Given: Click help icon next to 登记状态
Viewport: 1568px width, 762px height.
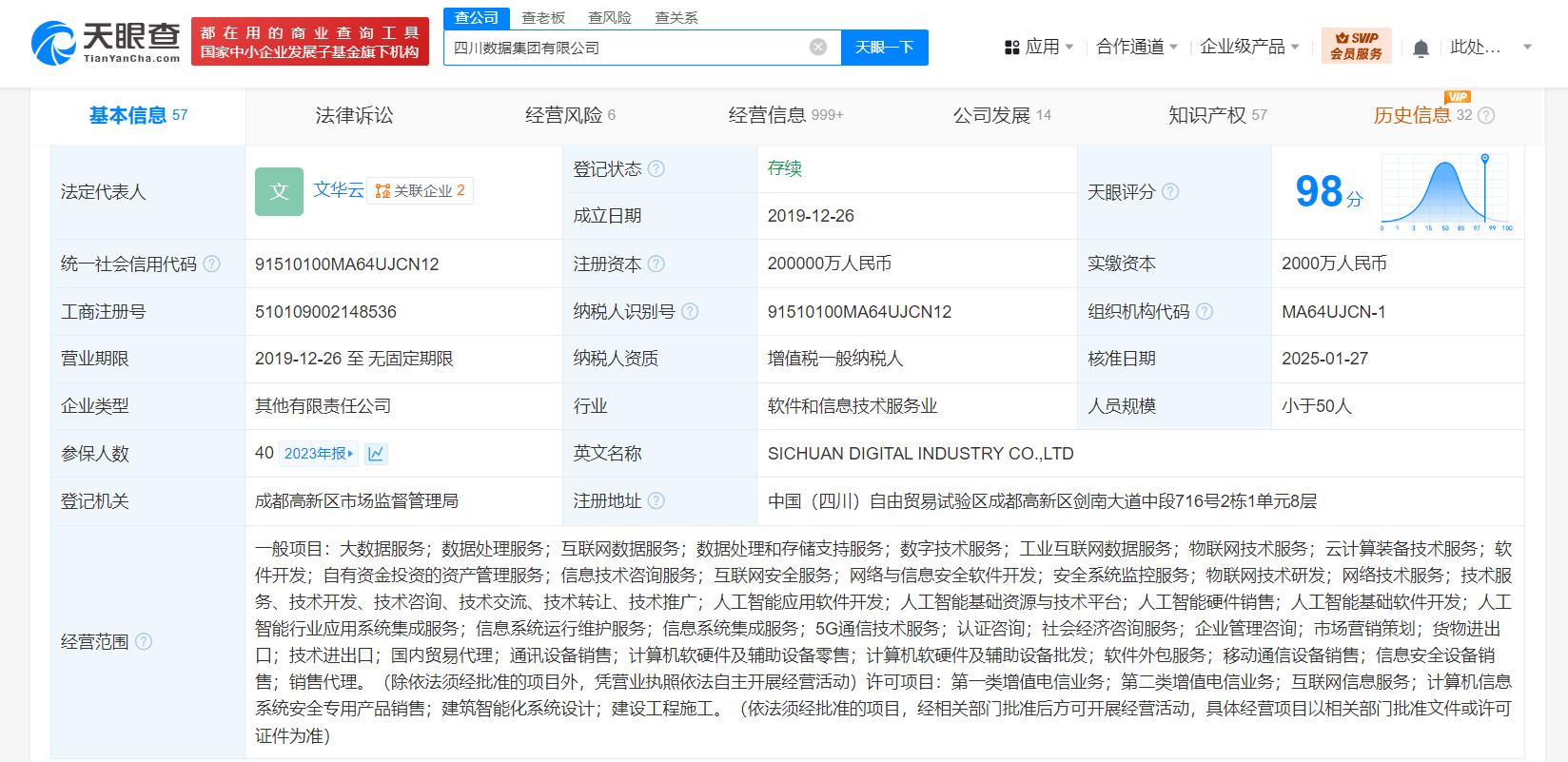Looking at the screenshot, I should tap(657, 169).
